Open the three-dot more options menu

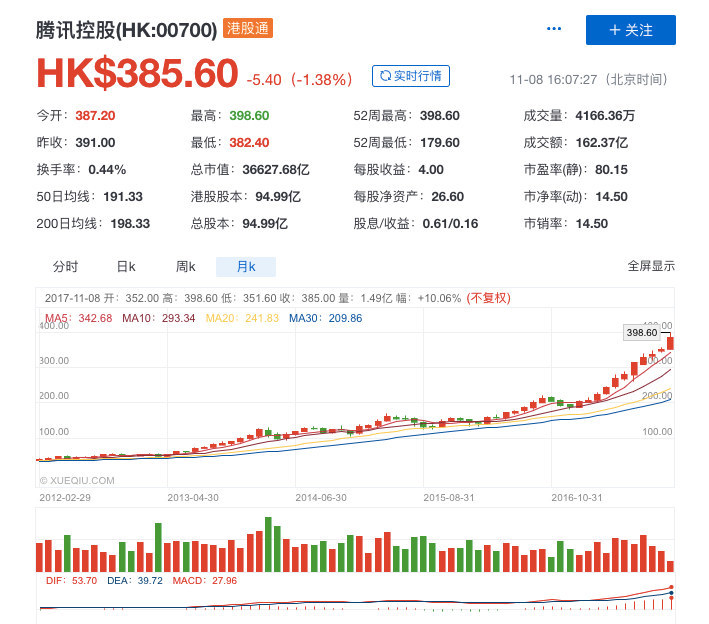point(553,29)
